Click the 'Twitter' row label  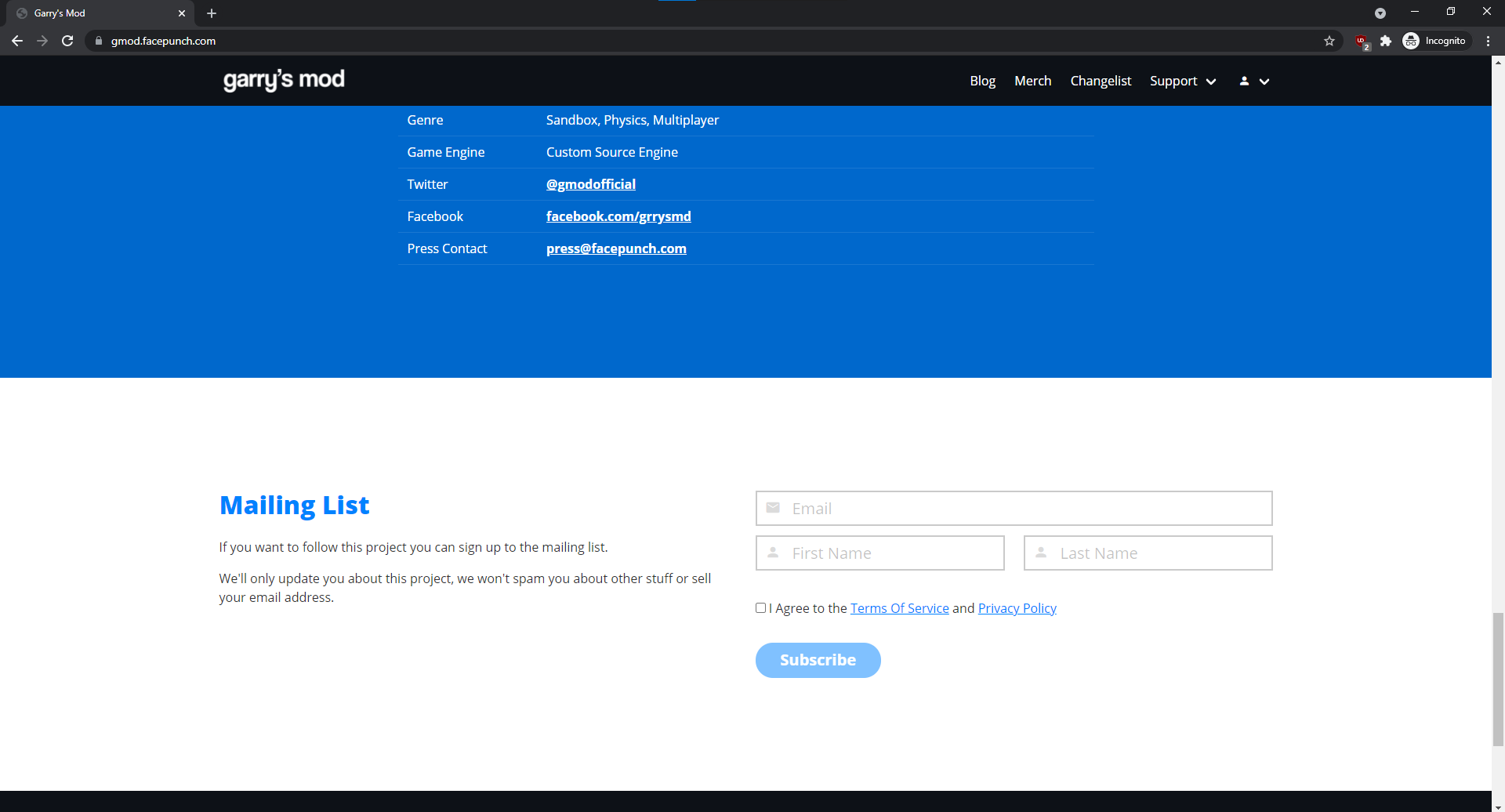tap(427, 184)
